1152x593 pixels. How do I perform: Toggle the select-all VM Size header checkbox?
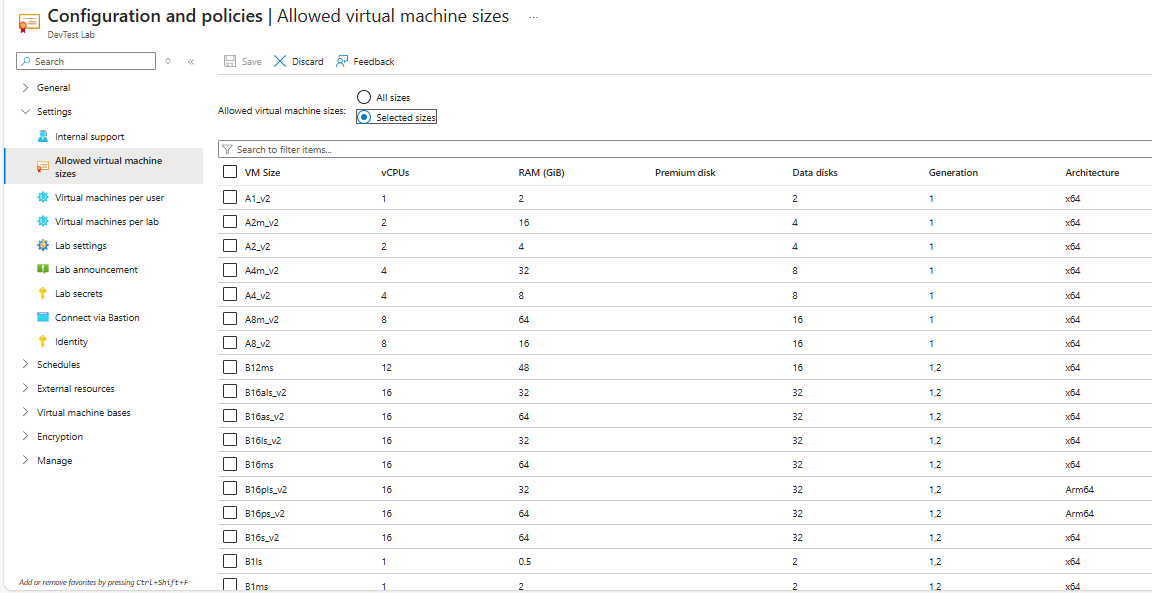tap(230, 172)
